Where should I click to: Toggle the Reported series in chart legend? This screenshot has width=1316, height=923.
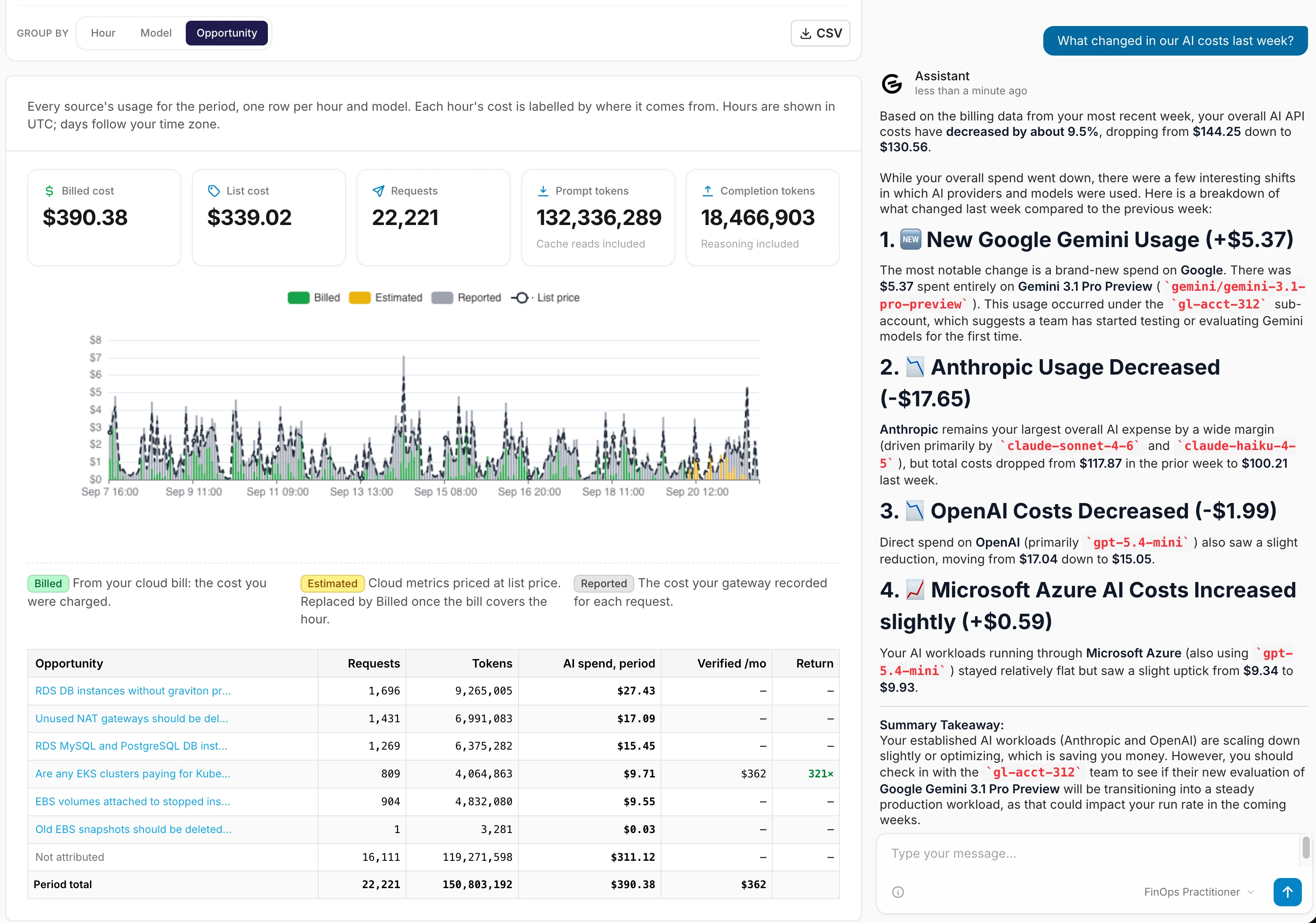coord(466,298)
